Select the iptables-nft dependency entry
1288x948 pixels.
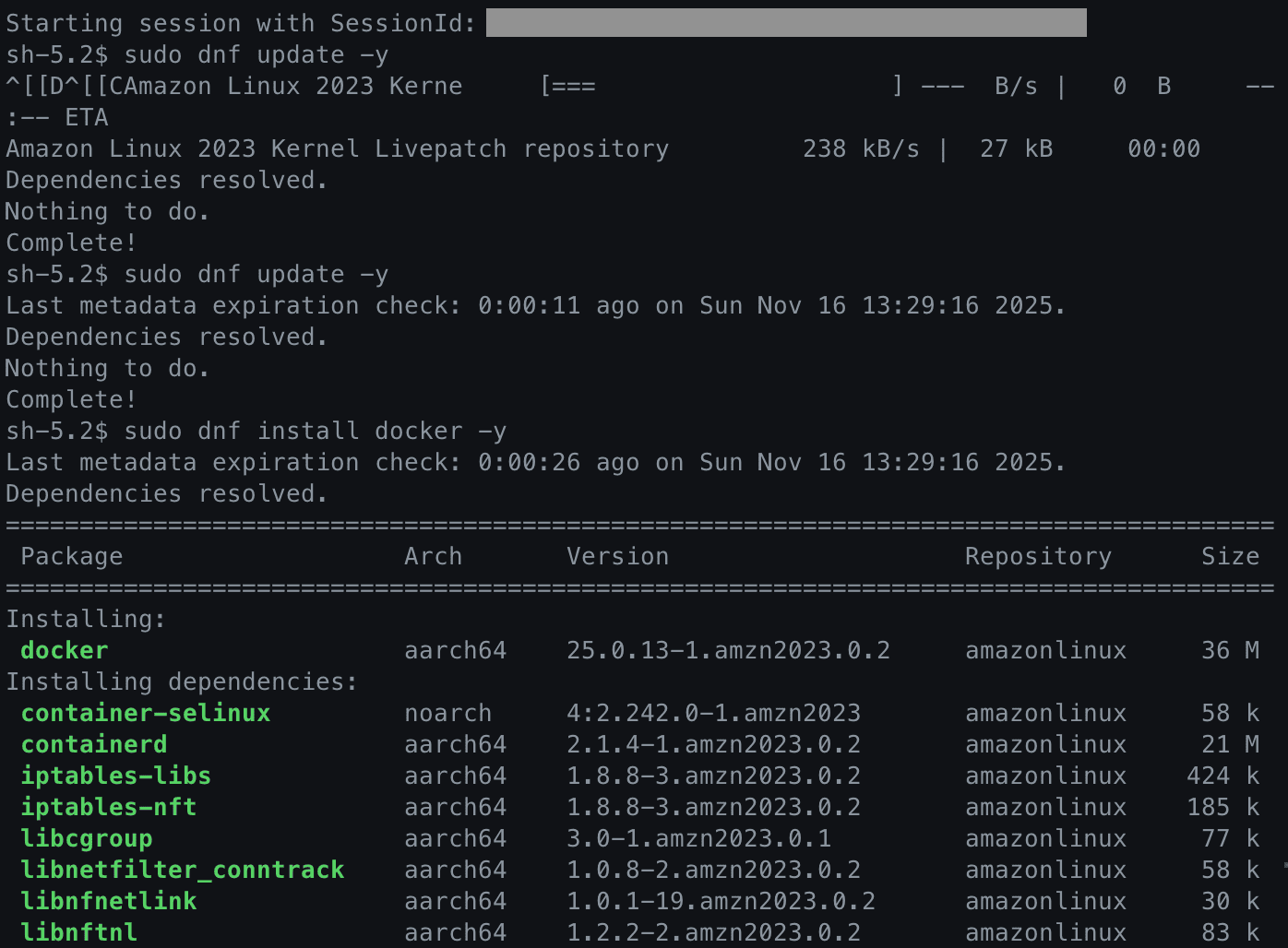108,807
